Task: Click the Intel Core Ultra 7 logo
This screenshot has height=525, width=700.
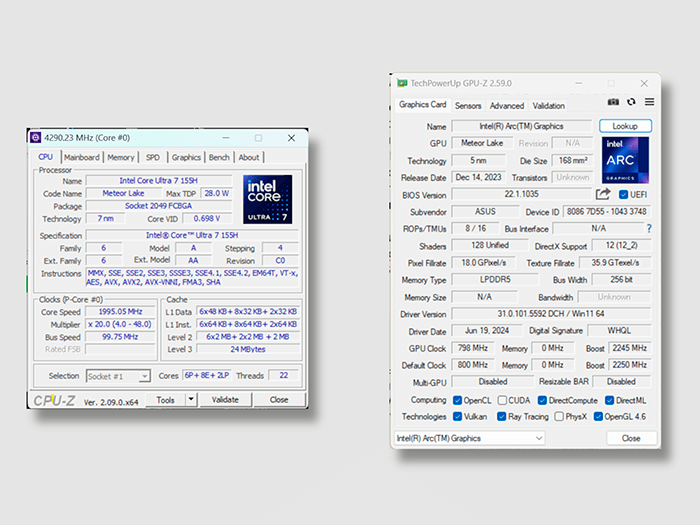Action: (x=267, y=199)
